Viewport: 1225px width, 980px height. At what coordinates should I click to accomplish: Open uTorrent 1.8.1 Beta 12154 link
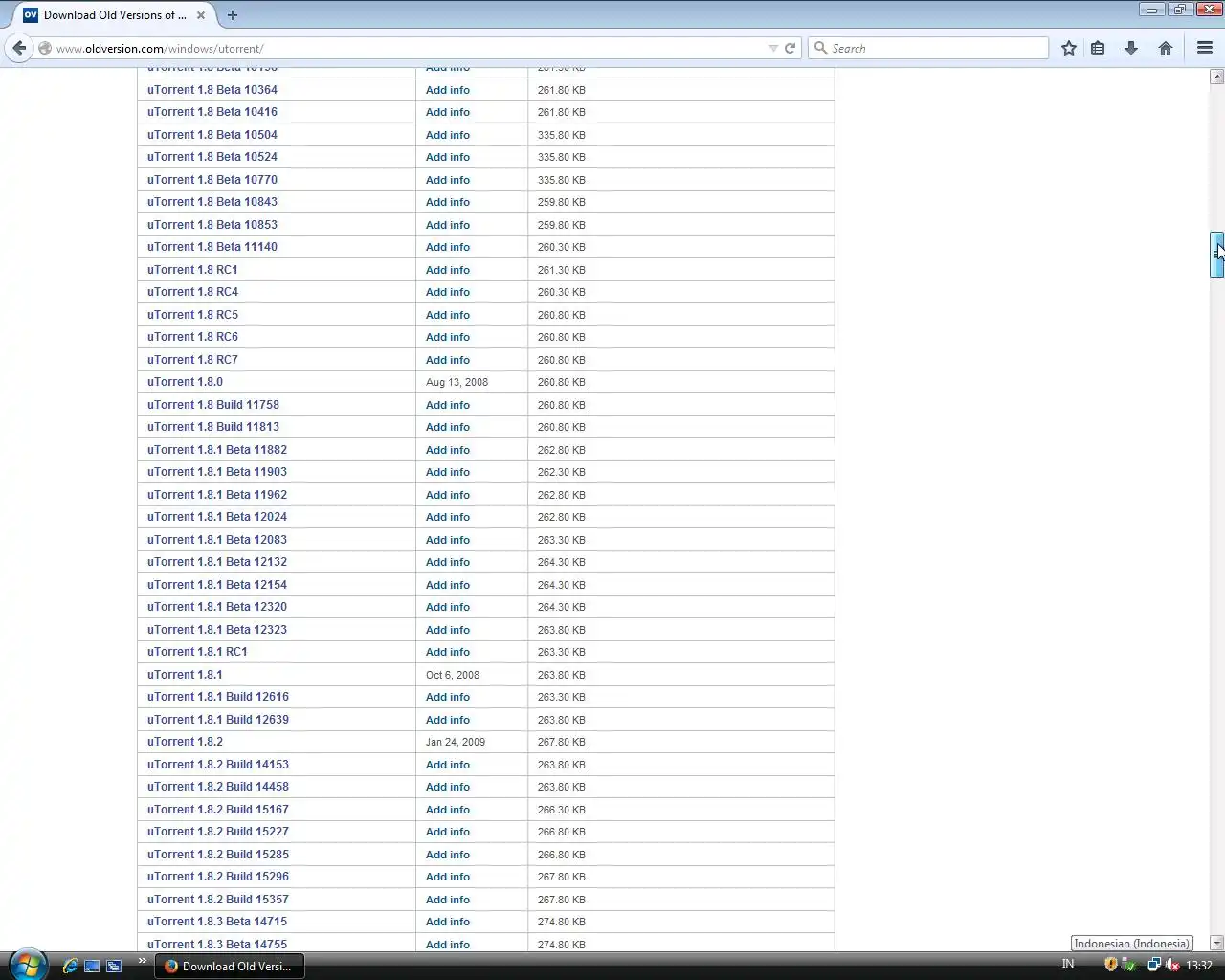[x=217, y=585]
